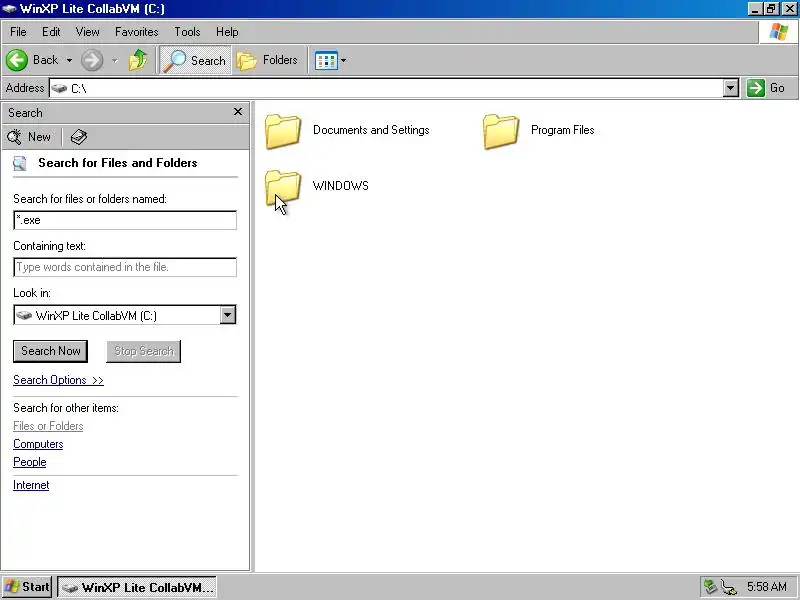Click the Internet search link
Image resolution: width=800 pixels, height=600 pixels.
point(31,485)
